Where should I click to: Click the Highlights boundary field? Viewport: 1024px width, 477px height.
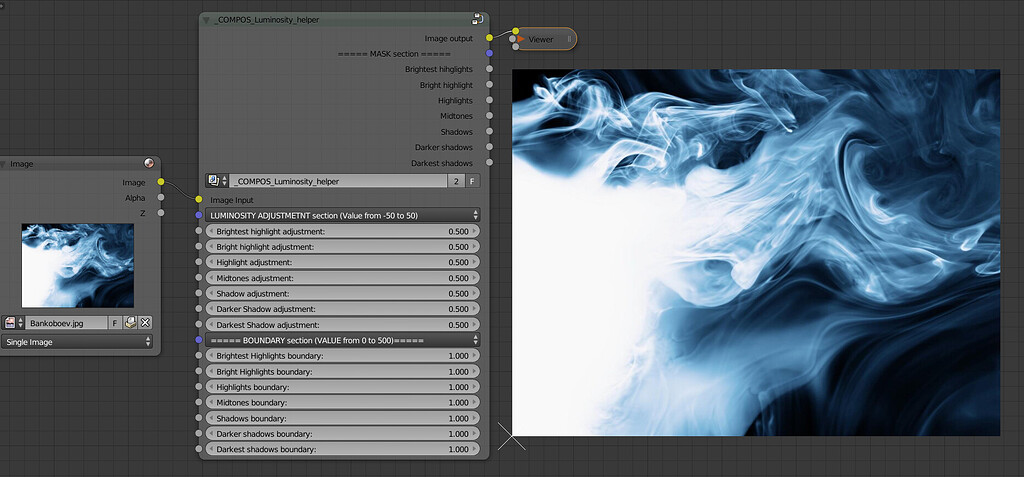343,387
